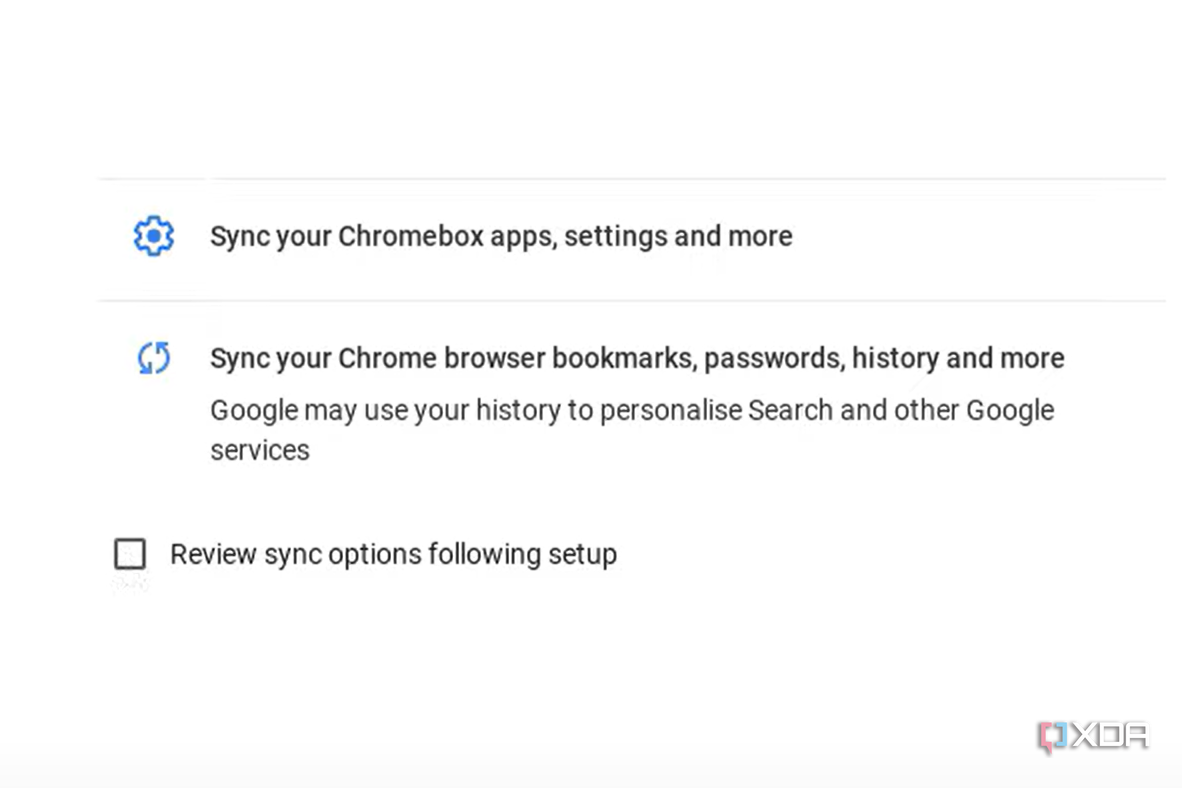Click the sync loop icon beside browser bookmarks
The height and width of the screenshot is (788, 1182).
pos(152,358)
